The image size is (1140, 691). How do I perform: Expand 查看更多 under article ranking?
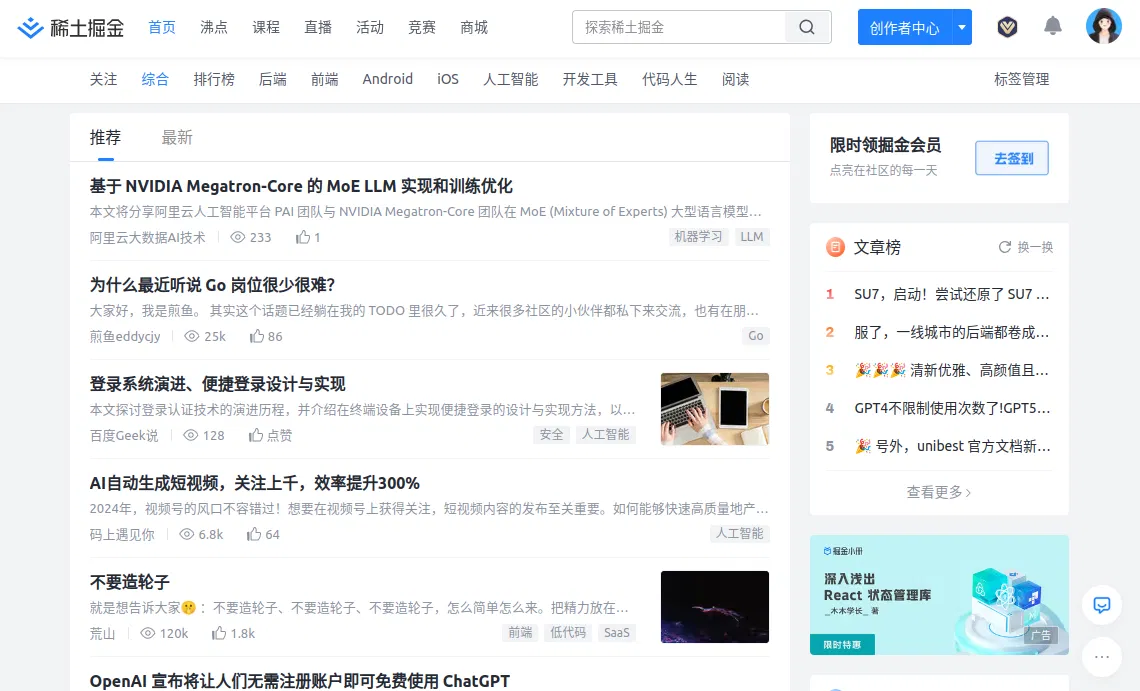938,492
